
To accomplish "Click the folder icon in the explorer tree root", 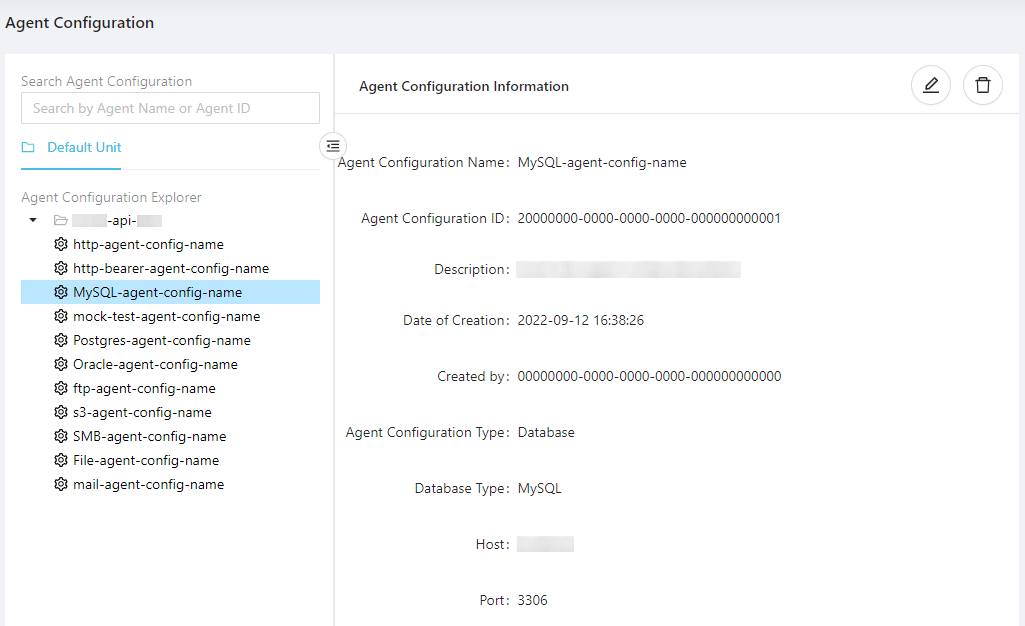I will (61, 220).
